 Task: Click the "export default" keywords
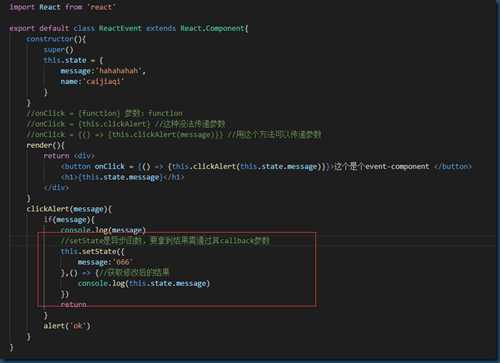(x=39, y=28)
